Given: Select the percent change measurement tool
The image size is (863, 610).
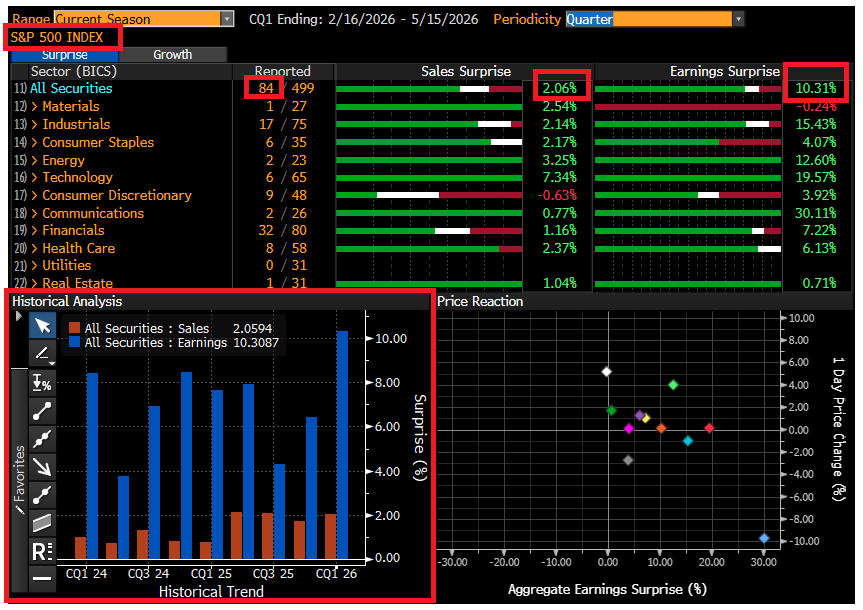Looking at the screenshot, I should 42,382.
